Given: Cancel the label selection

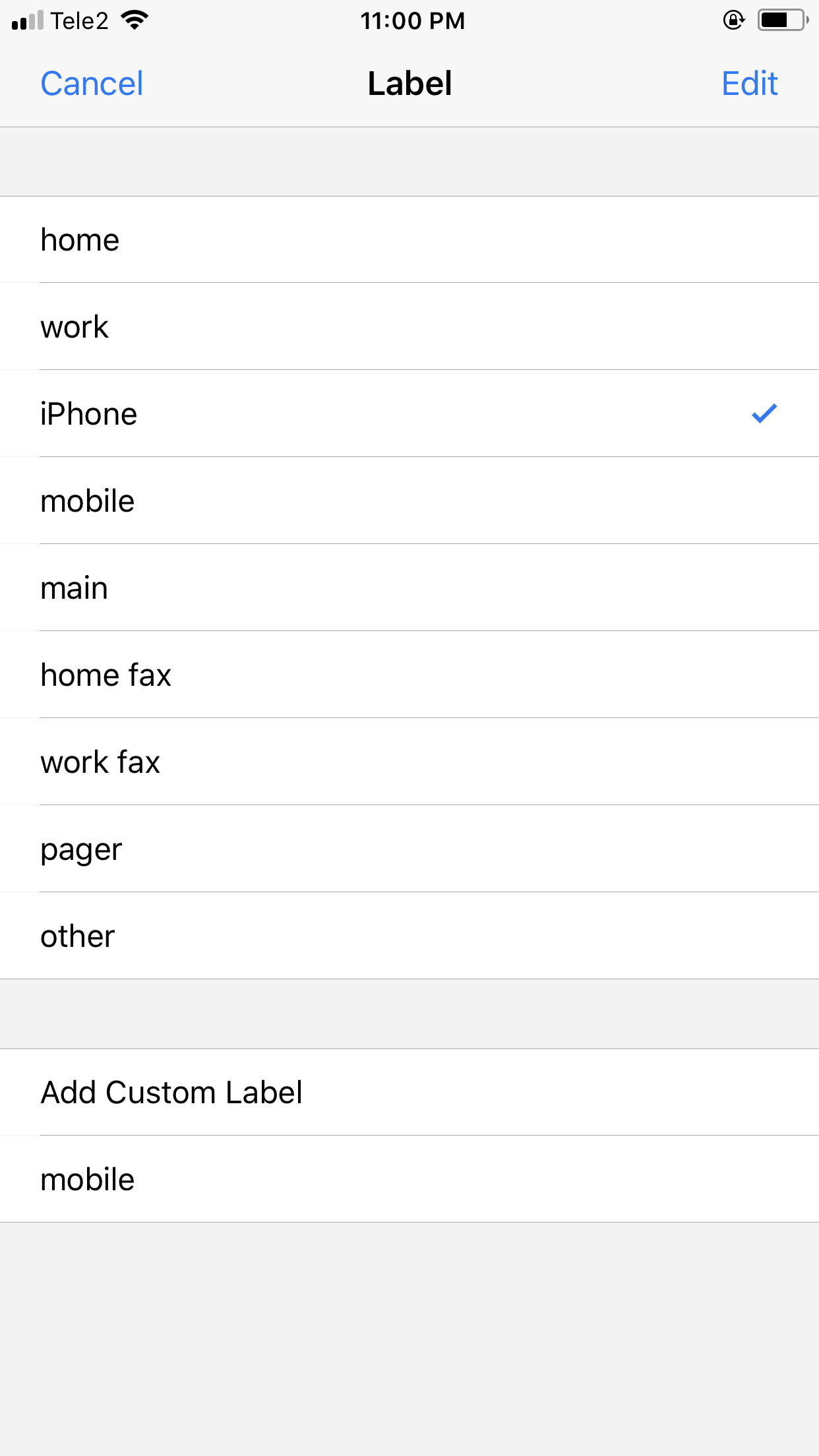Looking at the screenshot, I should pyautogui.click(x=92, y=84).
